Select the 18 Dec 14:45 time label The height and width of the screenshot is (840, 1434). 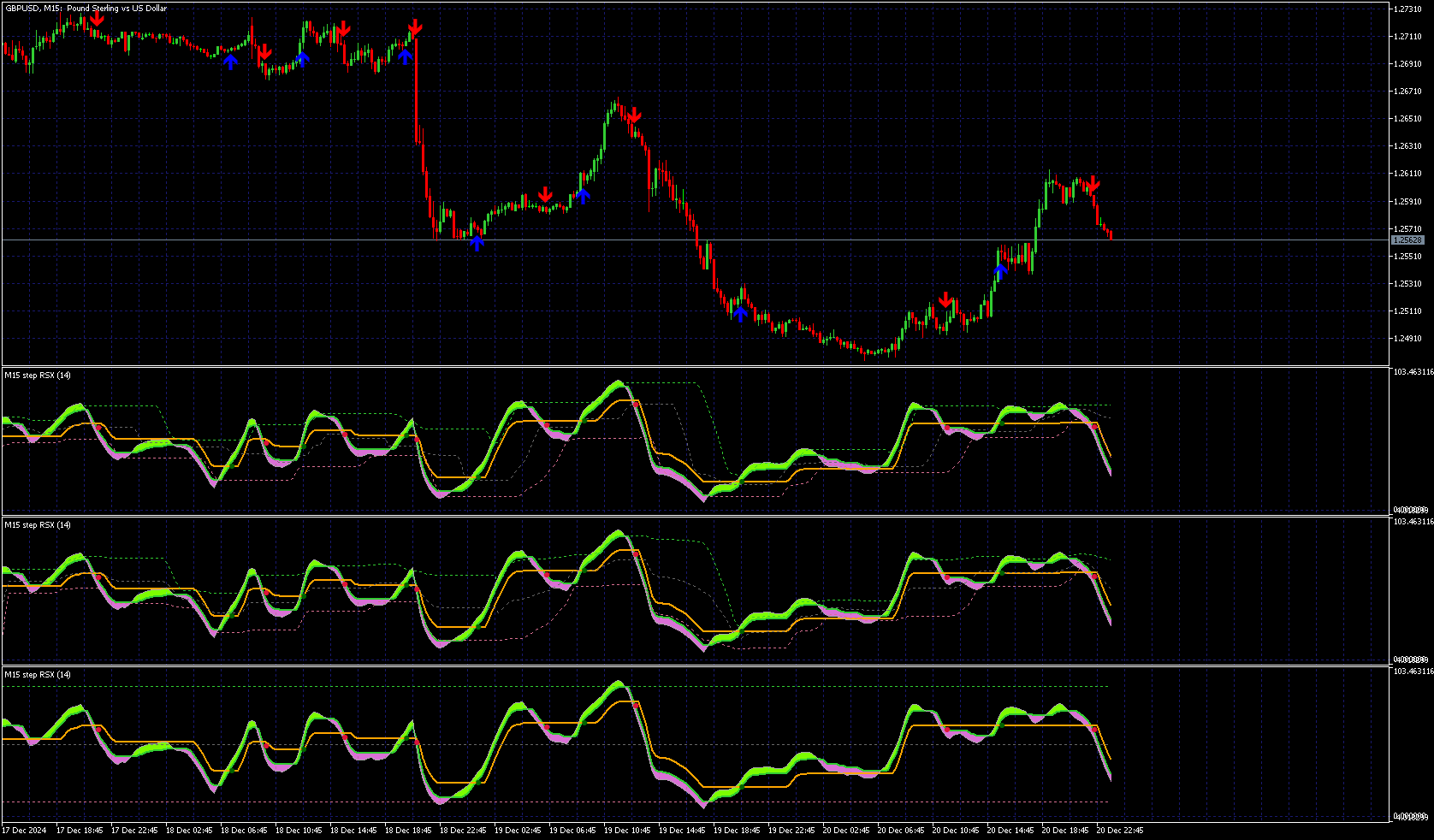(x=353, y=830)
